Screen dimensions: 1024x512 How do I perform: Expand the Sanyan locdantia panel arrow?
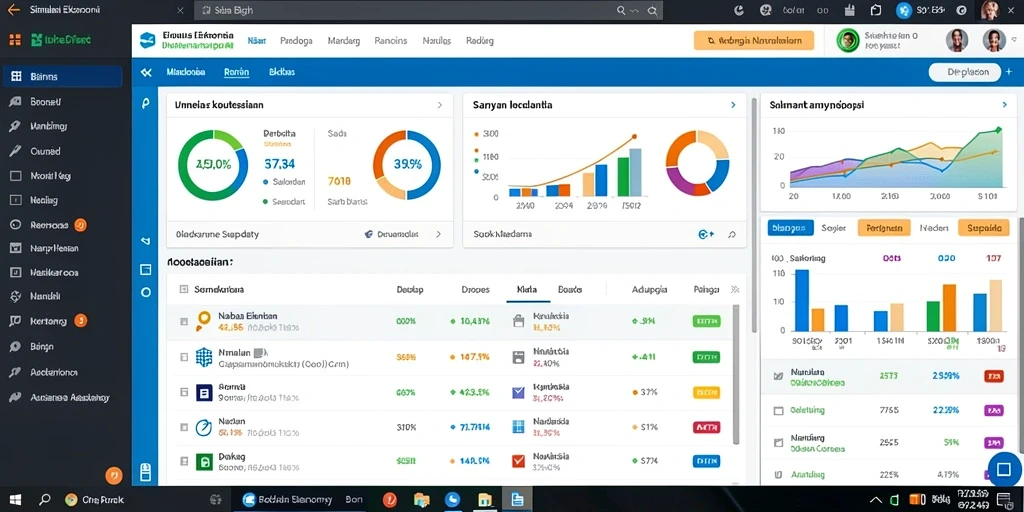733,104
